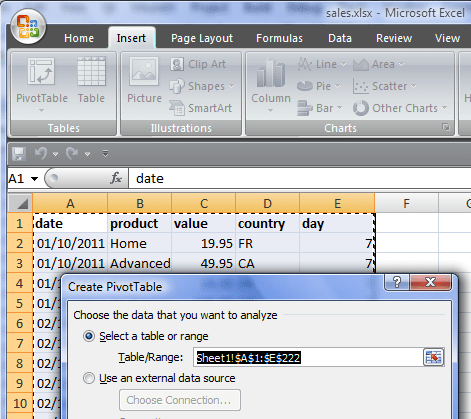
Task: Expand the Column chart dropdown arrow
Action: click(270, 110)
